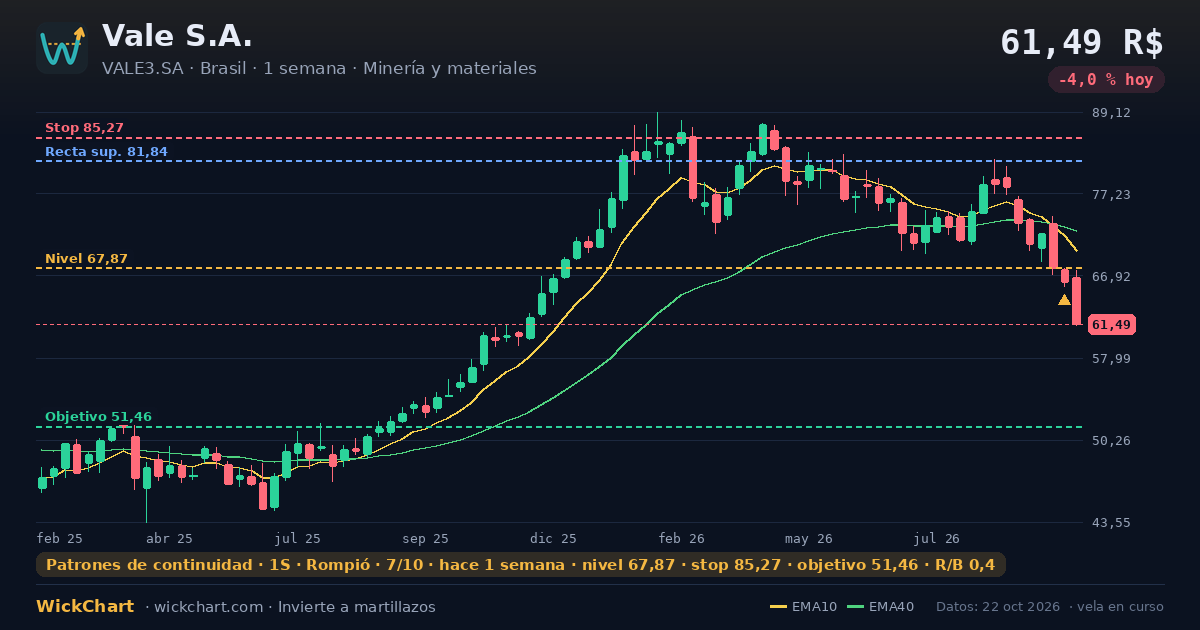The height and width of the screenshot is (630, 1200).
Task: Click the abr 25 date label
Action: [169, 538]
